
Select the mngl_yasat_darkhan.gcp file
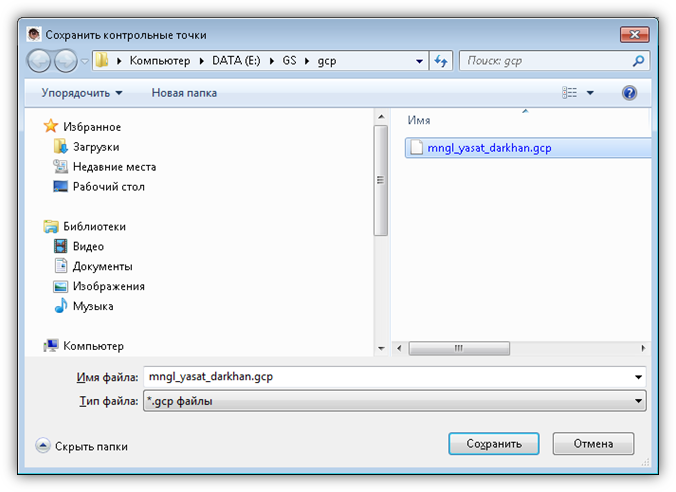(489, 147)
